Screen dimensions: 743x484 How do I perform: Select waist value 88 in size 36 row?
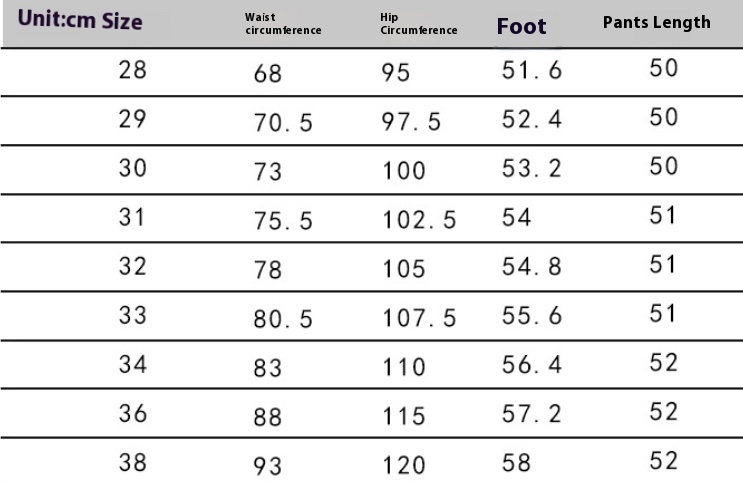point(268,417)
